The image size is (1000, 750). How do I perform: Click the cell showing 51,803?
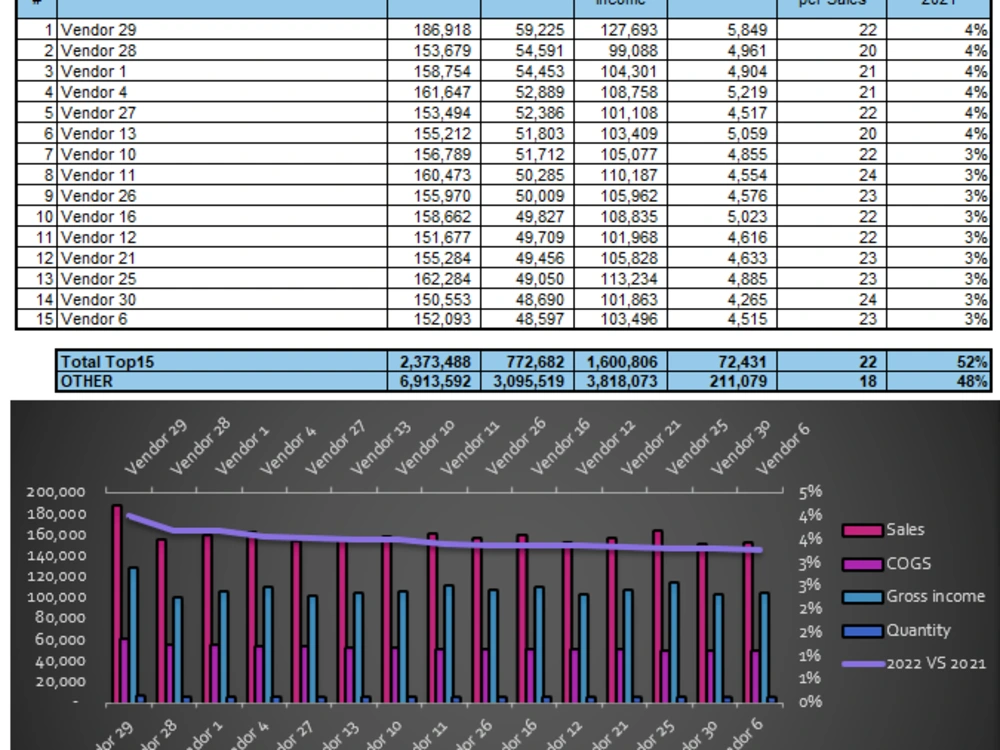527,133
